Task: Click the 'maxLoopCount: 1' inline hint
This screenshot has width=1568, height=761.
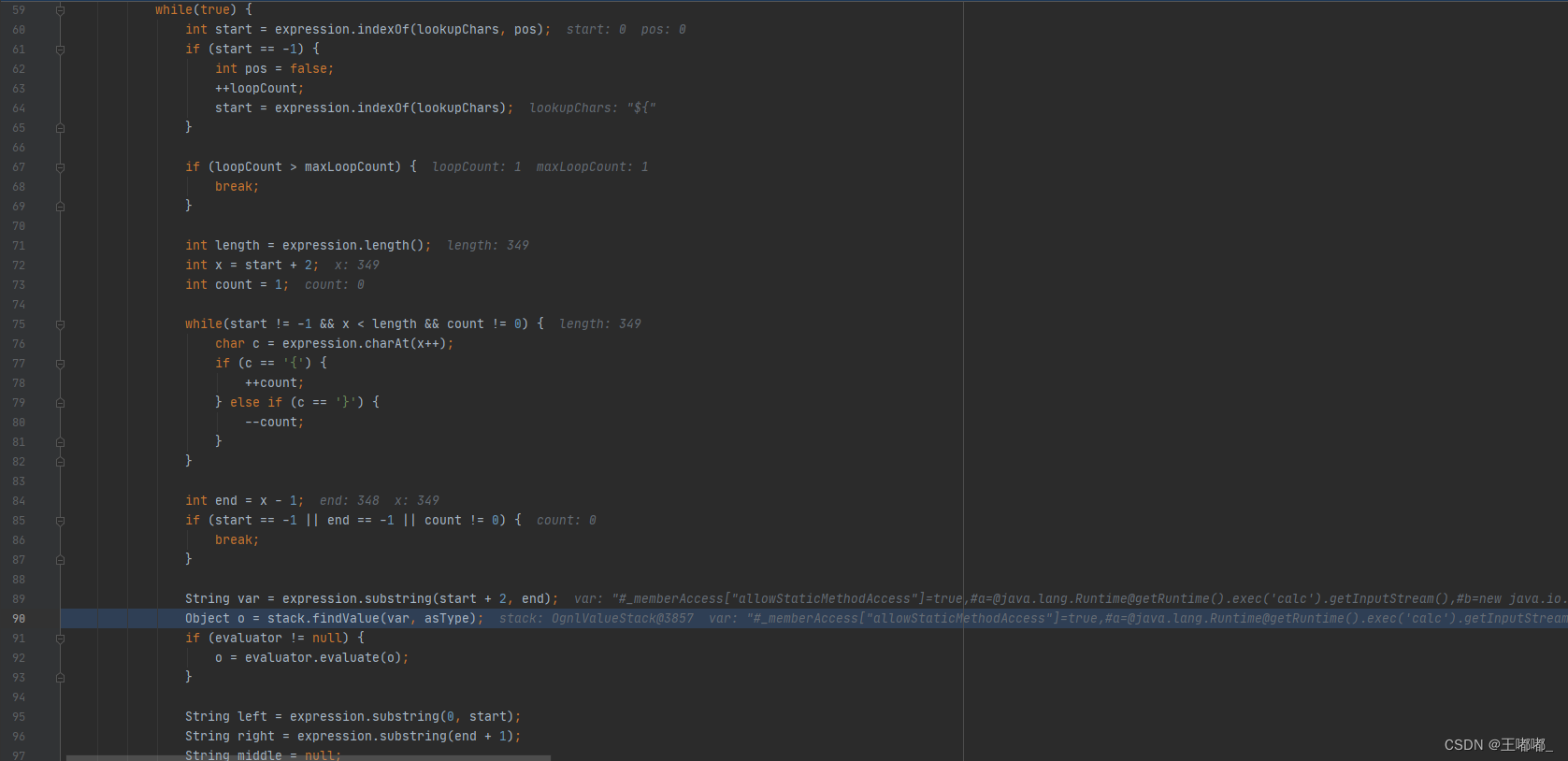Action: pyautogui.click(x=593, y=167)
